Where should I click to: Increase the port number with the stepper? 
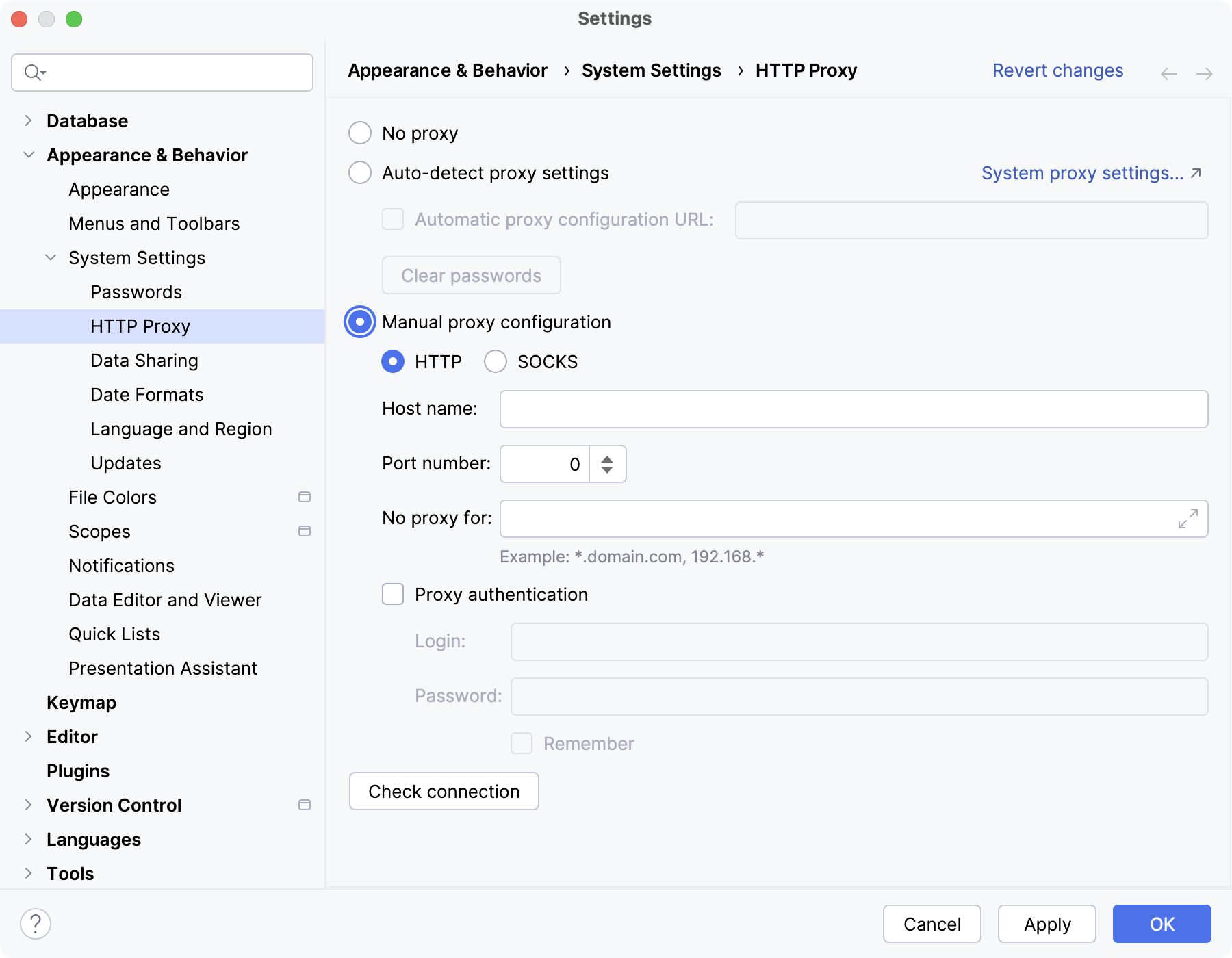(607, 458)
